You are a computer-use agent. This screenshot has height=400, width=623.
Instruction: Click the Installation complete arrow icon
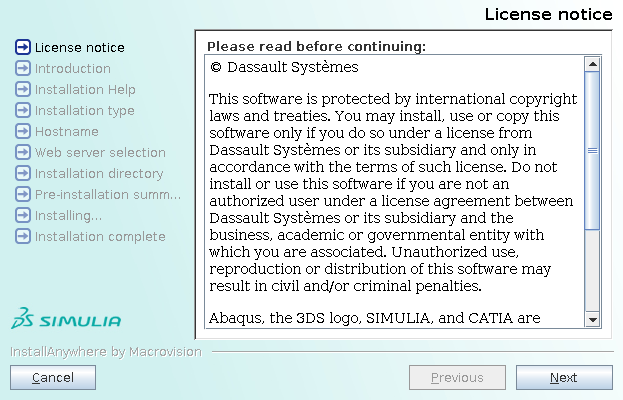click(23, 236)
